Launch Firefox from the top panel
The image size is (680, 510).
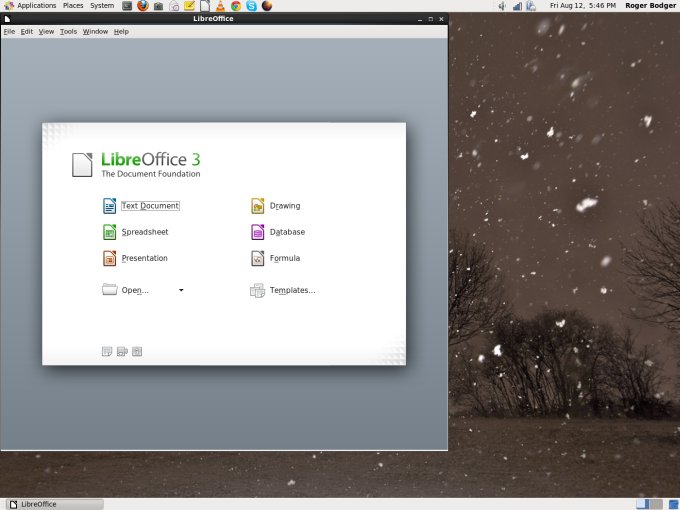click(x=143, y=6)
